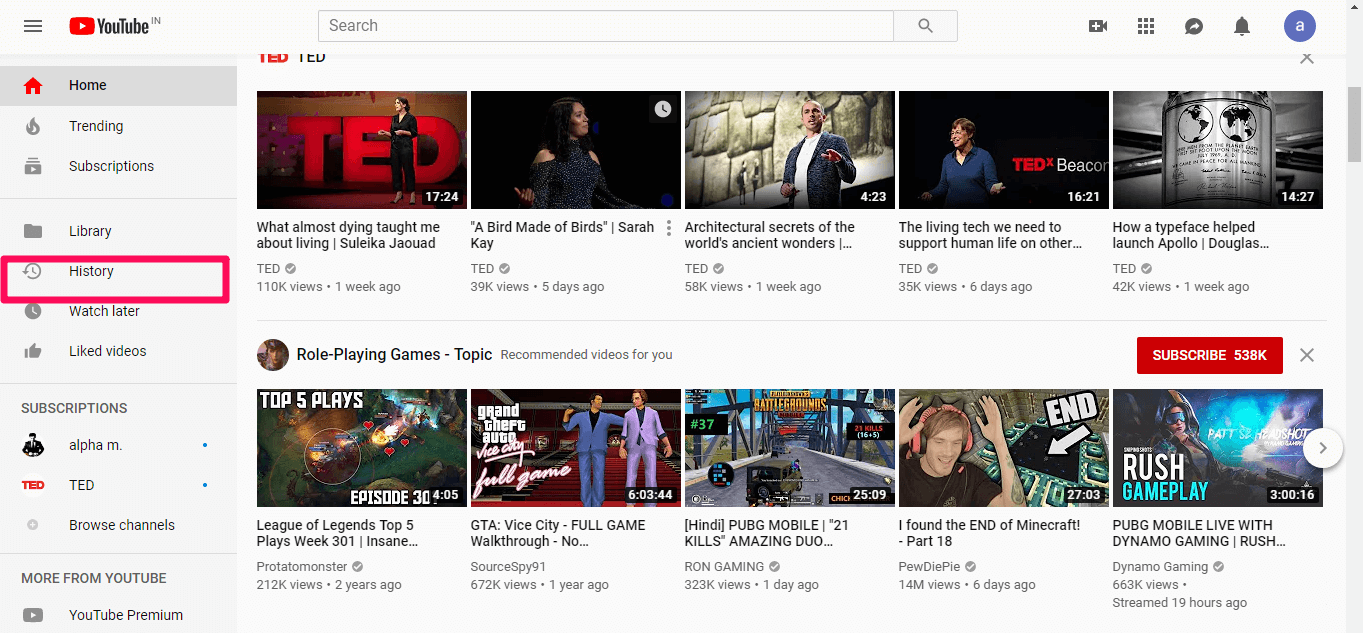Click the YouTube logo
1363x633 pixels.
tap(110, 26)
